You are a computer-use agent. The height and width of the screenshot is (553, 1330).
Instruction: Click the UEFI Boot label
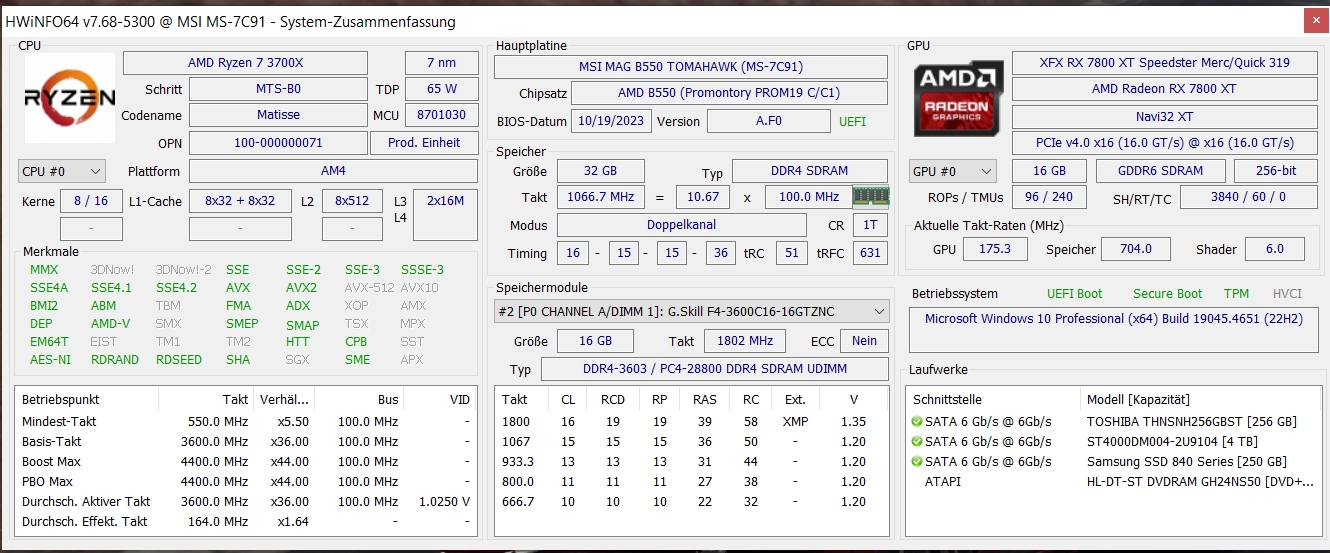point(1075,294)
